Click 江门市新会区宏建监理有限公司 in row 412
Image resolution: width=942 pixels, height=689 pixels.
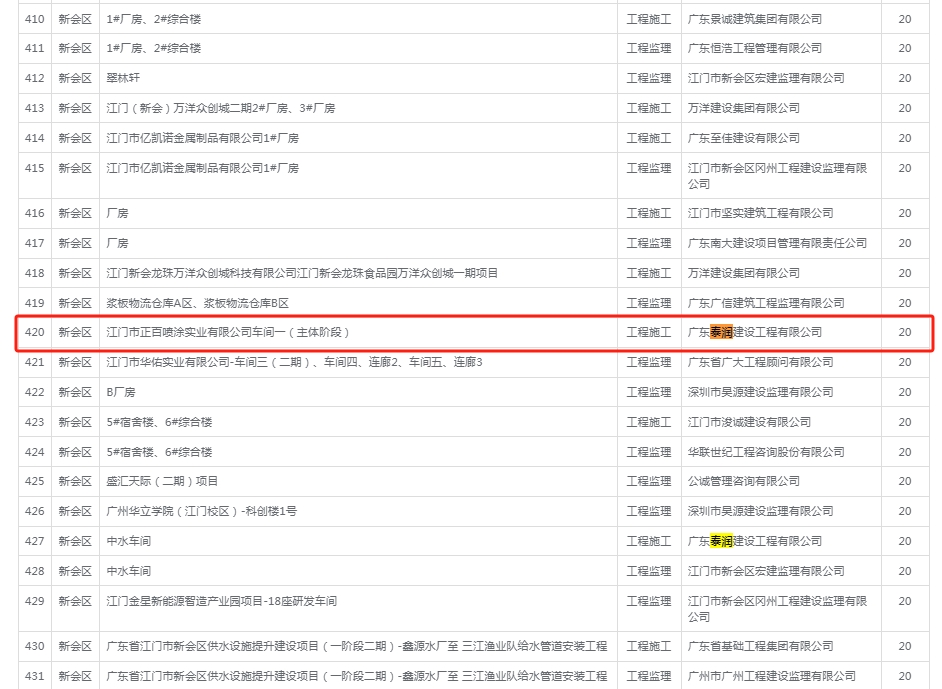click(766, 78)
